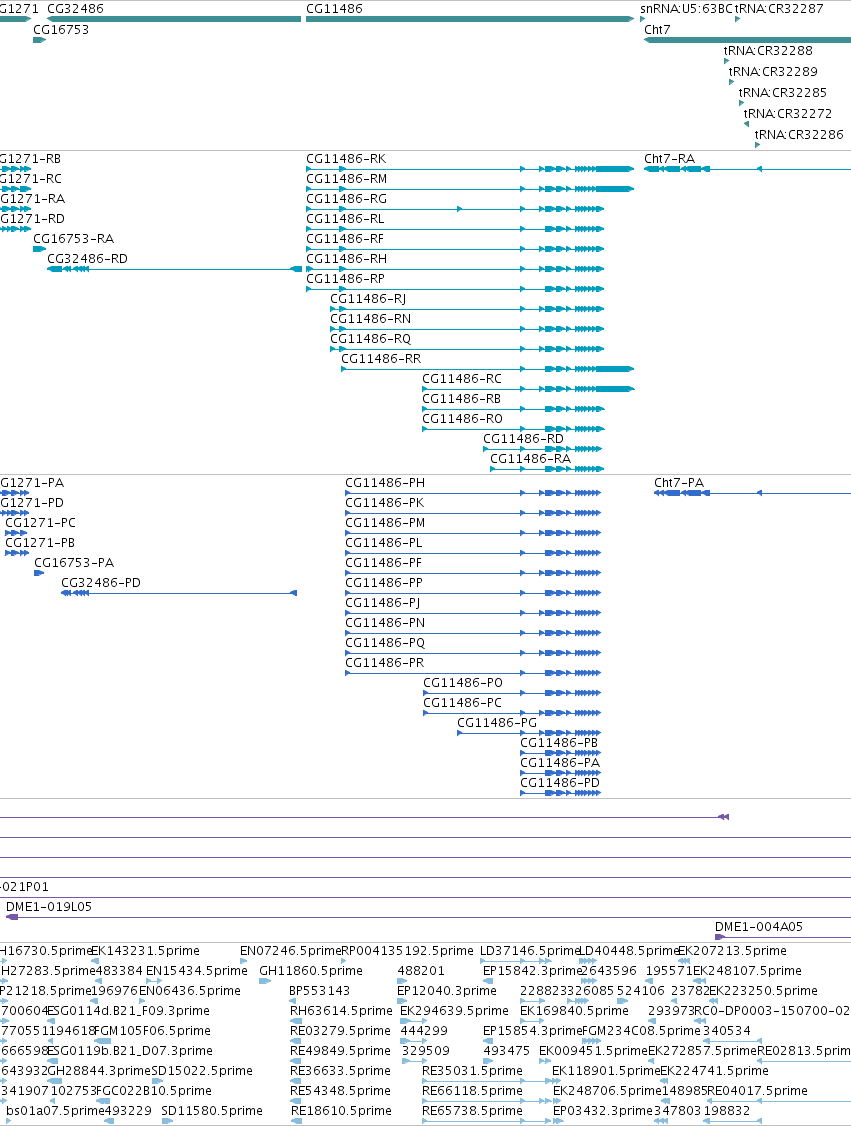
Task: Select the CG11486-PH protein label
Action: [x=385, y=483]
